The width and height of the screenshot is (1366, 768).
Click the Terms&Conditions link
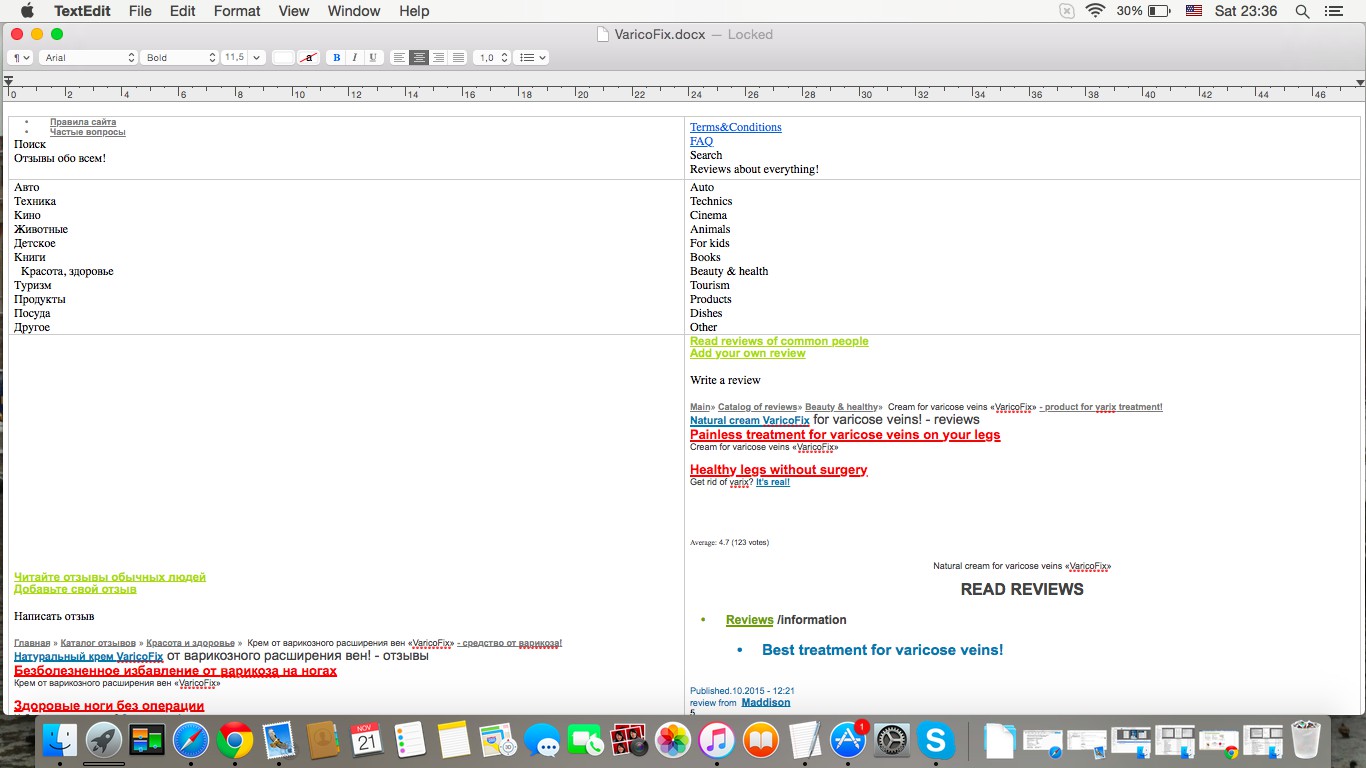pos(736,127)
